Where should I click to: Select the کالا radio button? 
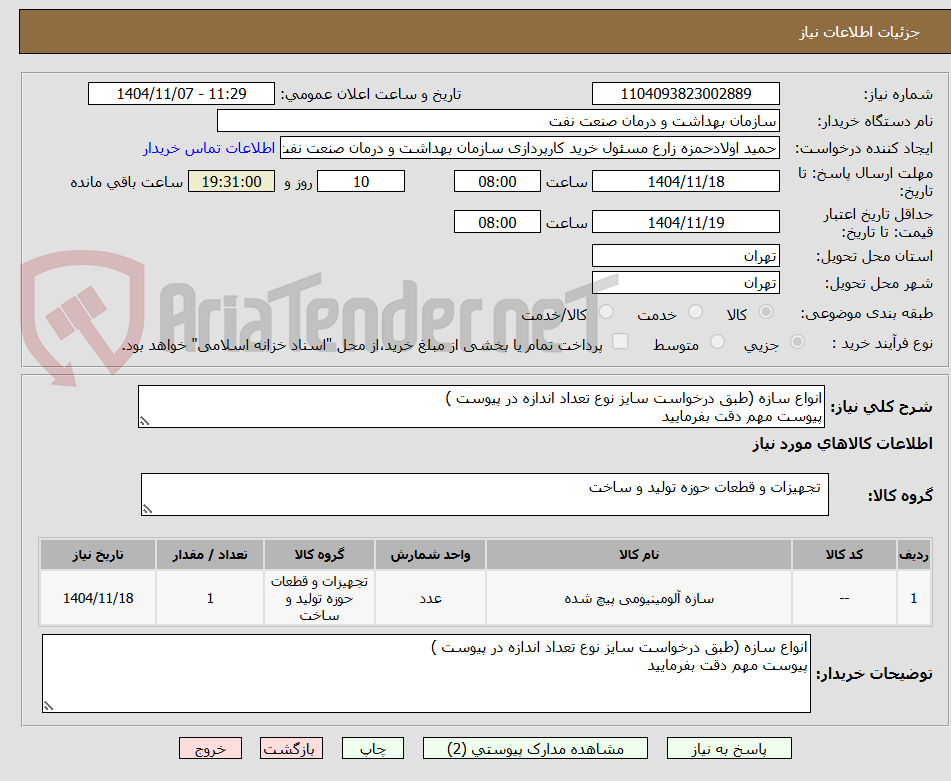(766, 312)
